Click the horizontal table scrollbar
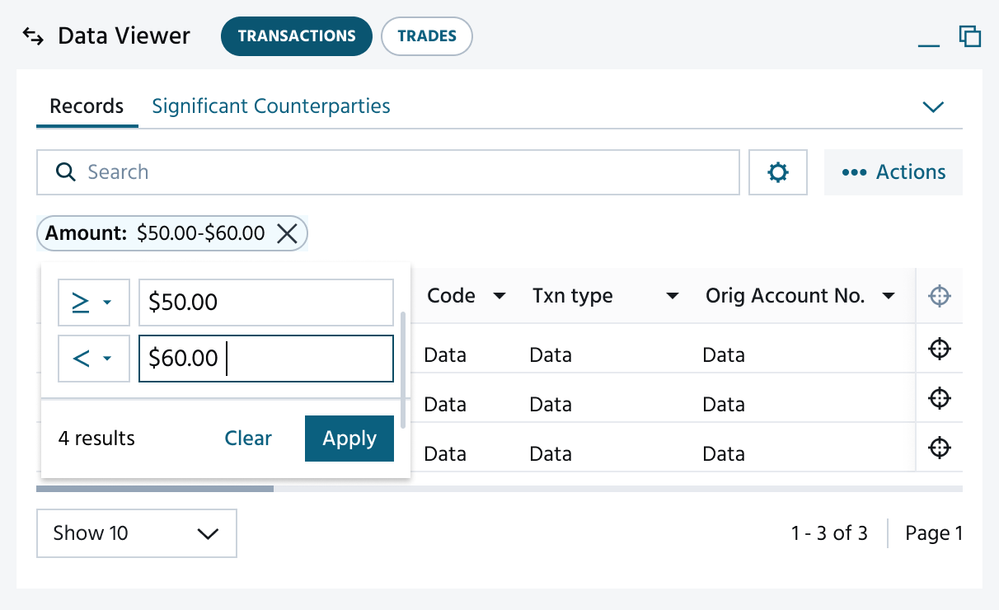 [x=155, y=489]
